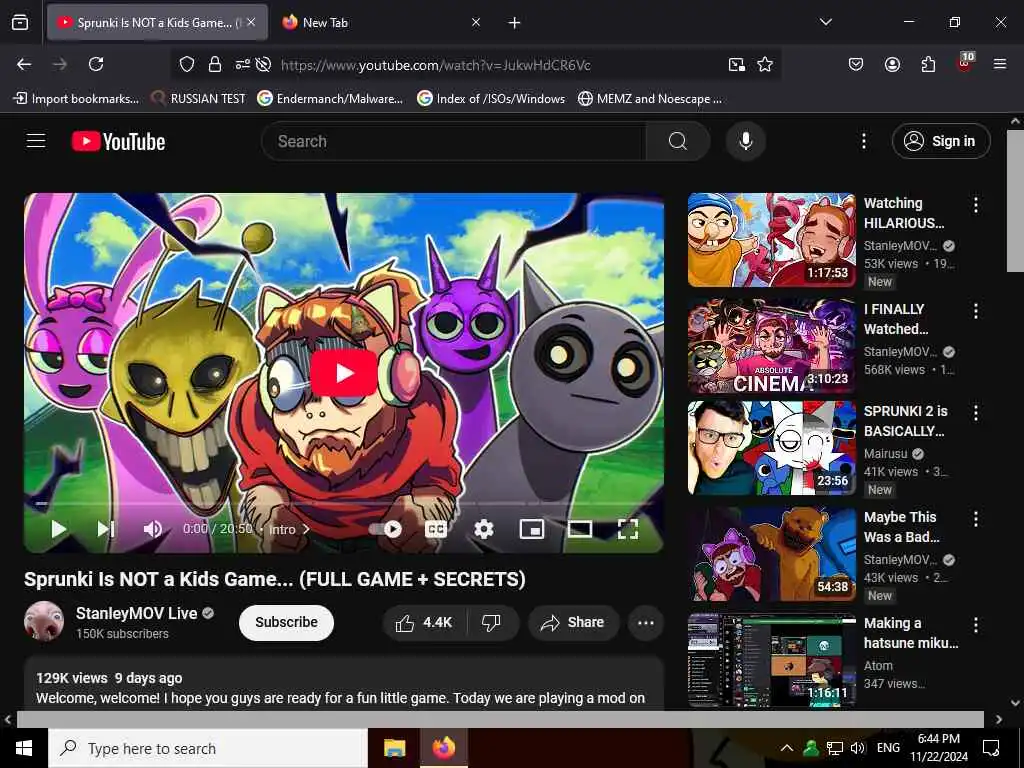The height and width of the screenshot is (768, 1024).
Task: Open Firefox application menu
Action: pyautogui.click(x=1000, y=64)
